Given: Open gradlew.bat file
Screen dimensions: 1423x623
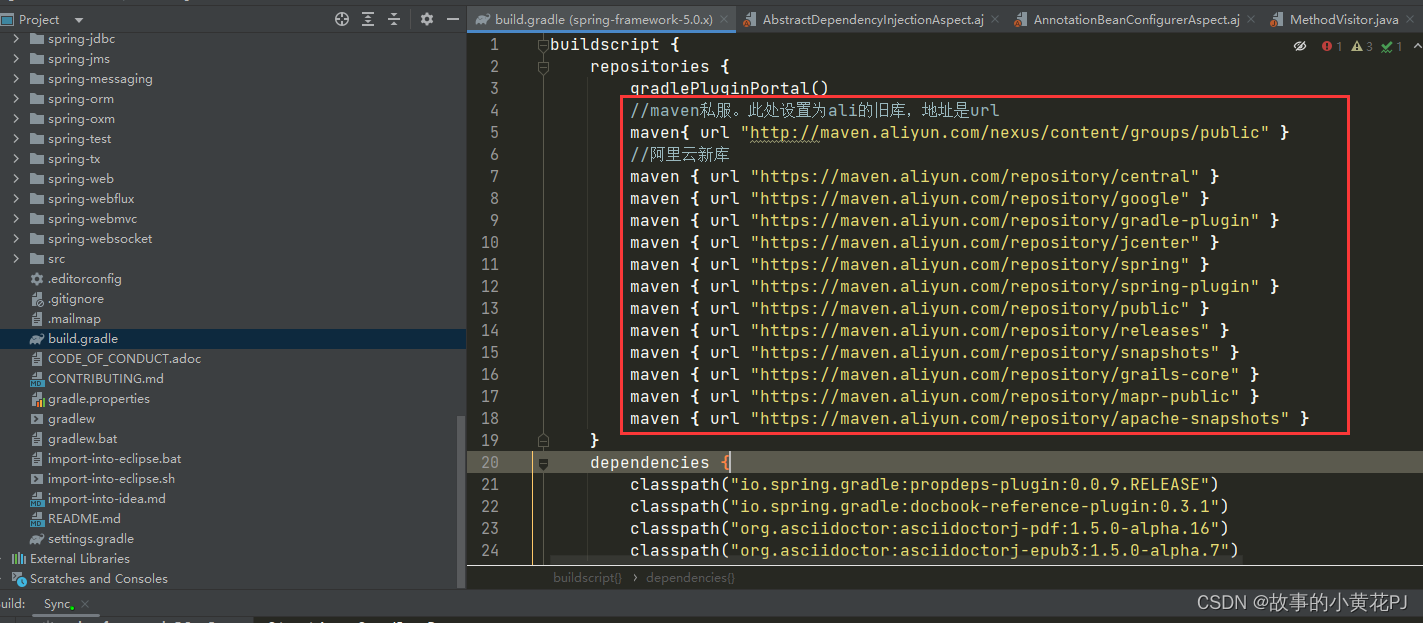Looking at the screenshot, I should (82, 439).
